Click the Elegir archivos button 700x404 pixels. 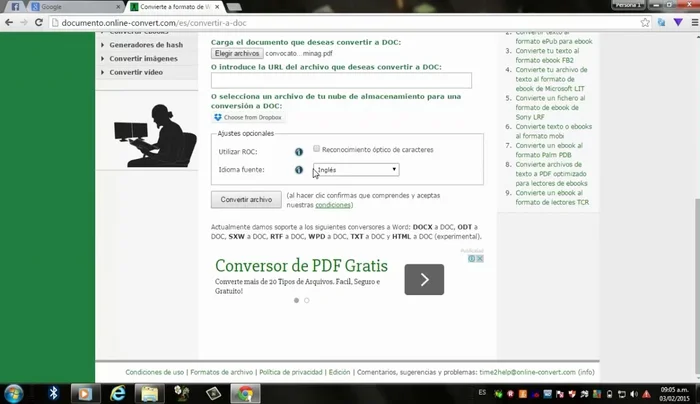(237, 53)
